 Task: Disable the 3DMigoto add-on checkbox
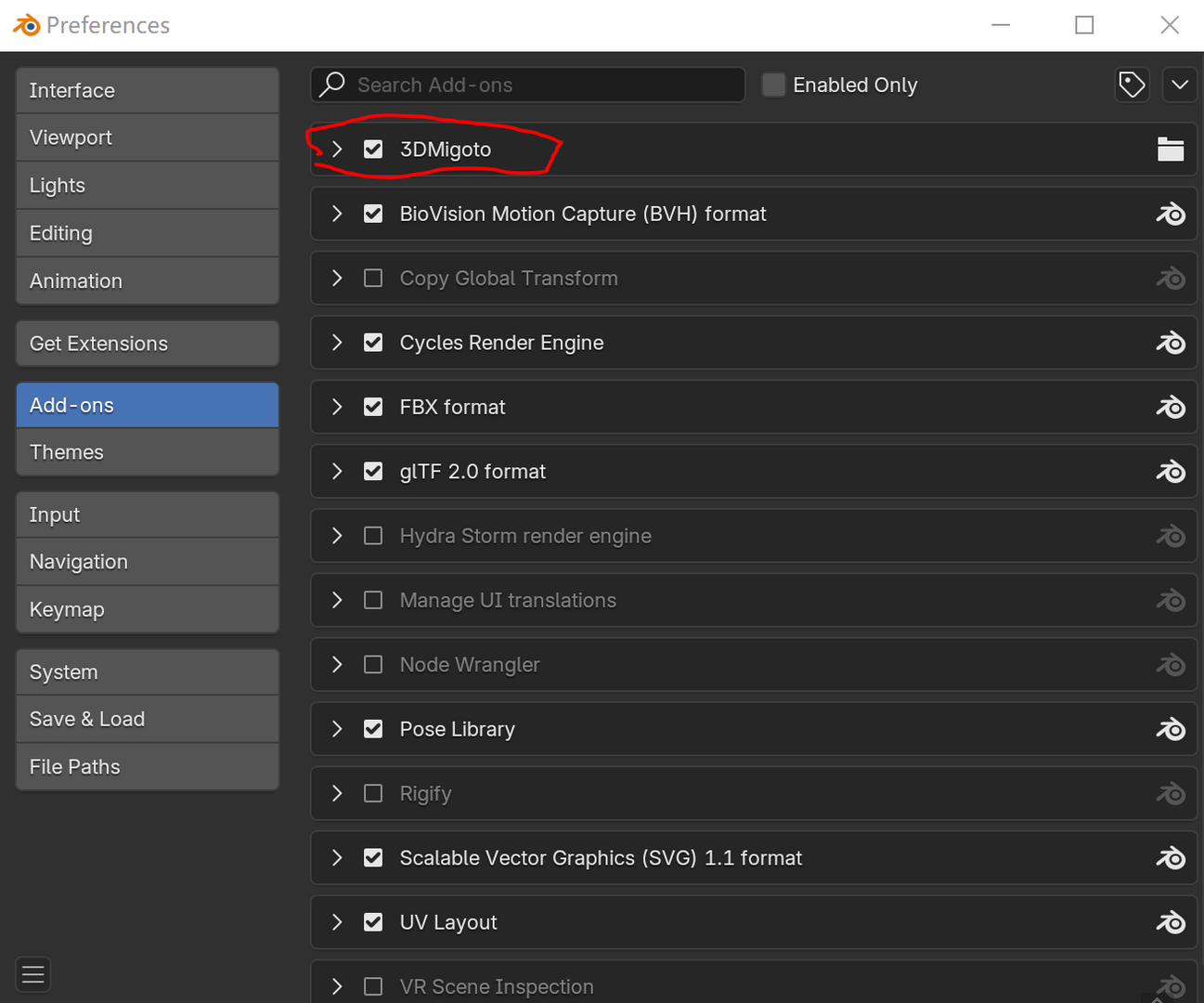pyautogui.click(x=373, y=149)
